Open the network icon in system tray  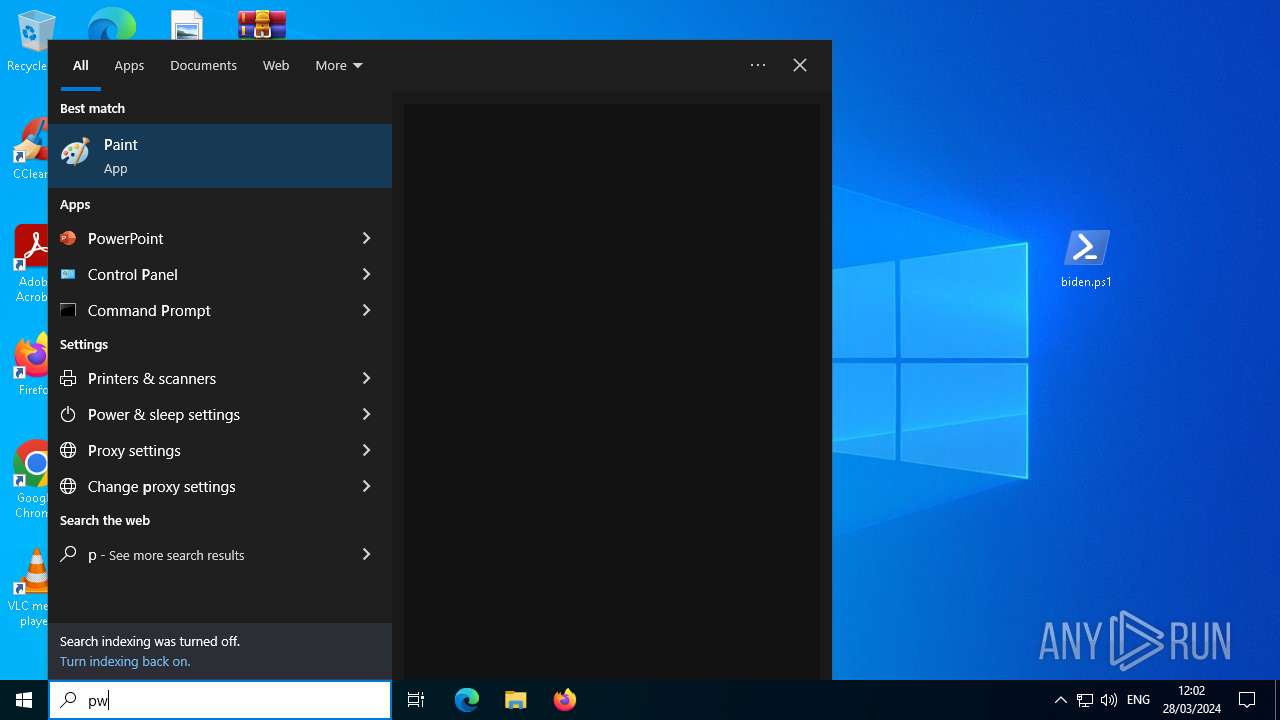(1085, 700)
